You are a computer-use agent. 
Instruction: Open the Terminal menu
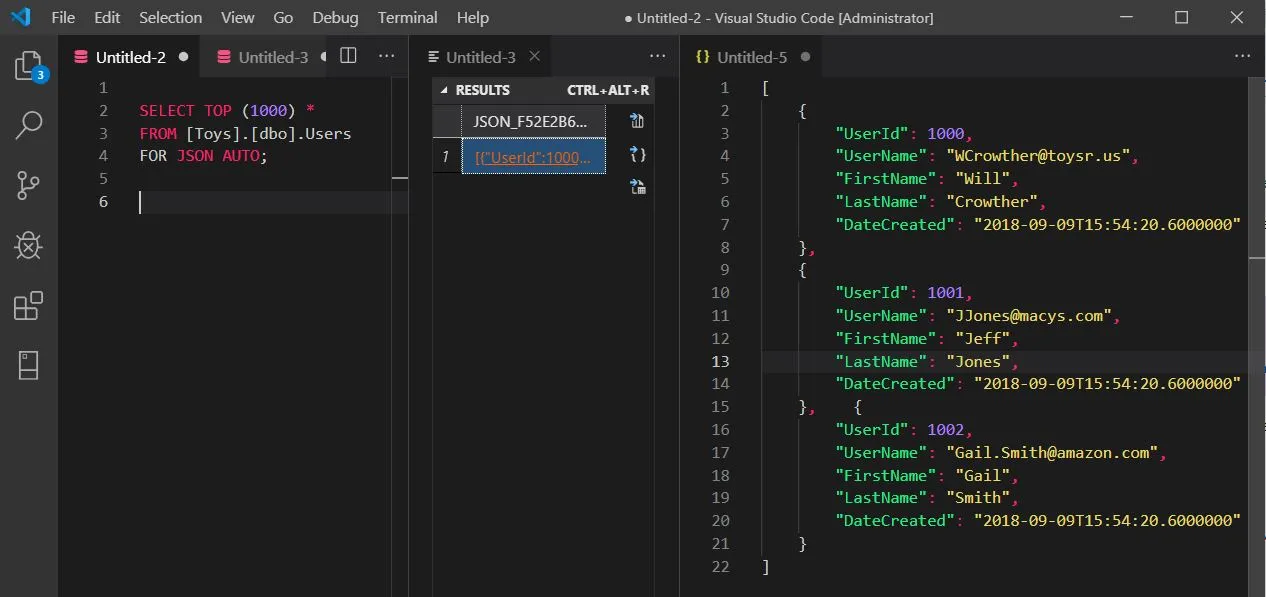tap(407, 18)
